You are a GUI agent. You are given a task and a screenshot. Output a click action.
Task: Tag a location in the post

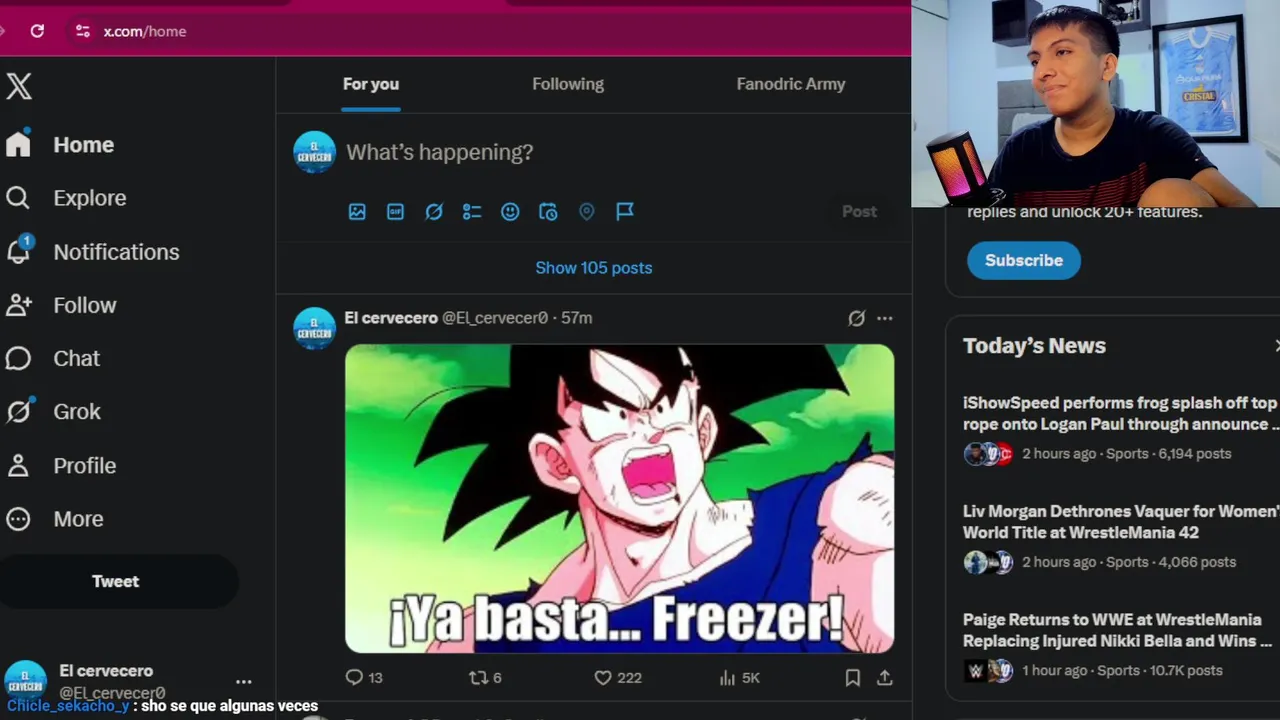pos(587,212)
